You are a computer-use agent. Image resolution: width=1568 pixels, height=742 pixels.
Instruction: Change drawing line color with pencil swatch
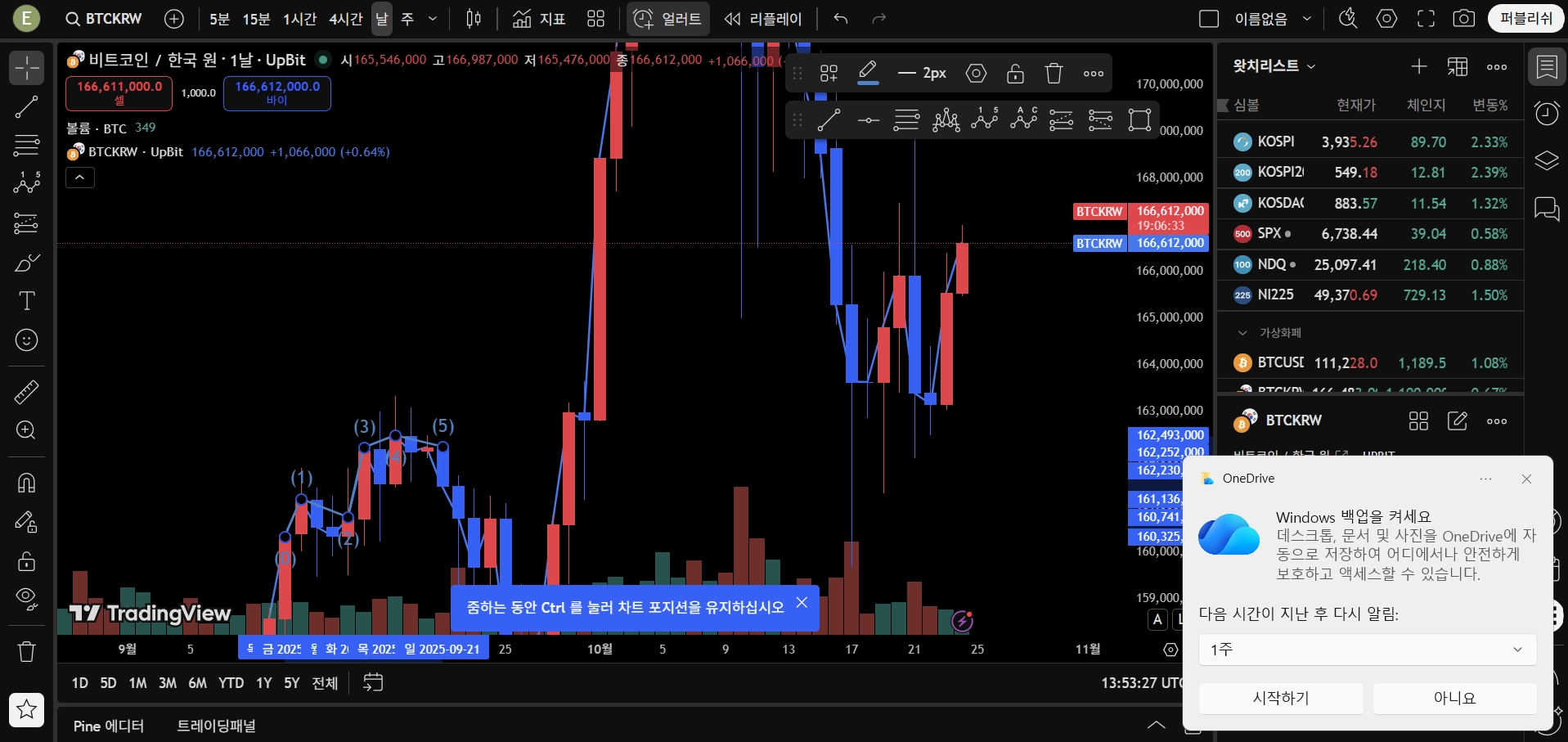868,74
